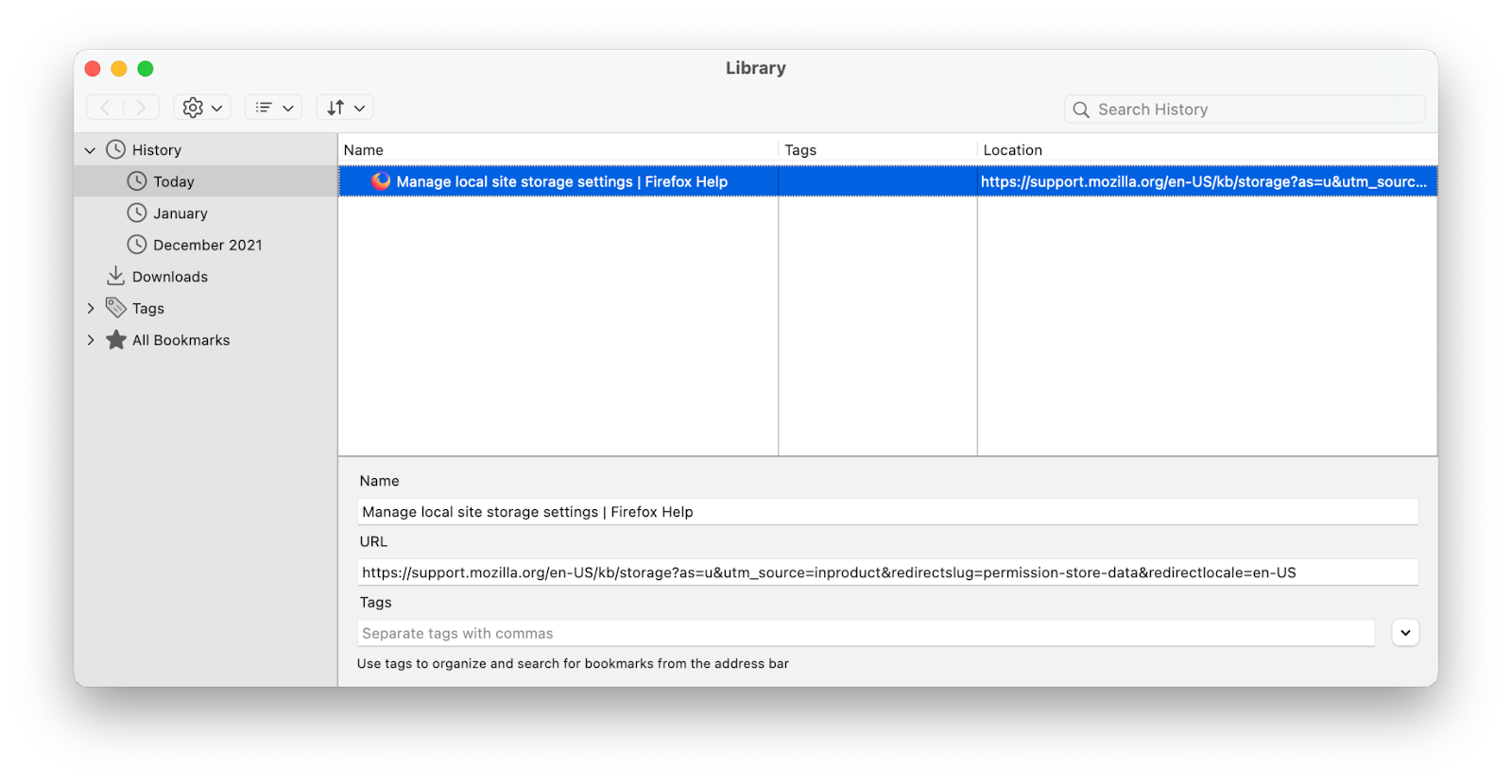Click the All Bookmarks star icon
1512x784 pixels.
tap(116, 339)
